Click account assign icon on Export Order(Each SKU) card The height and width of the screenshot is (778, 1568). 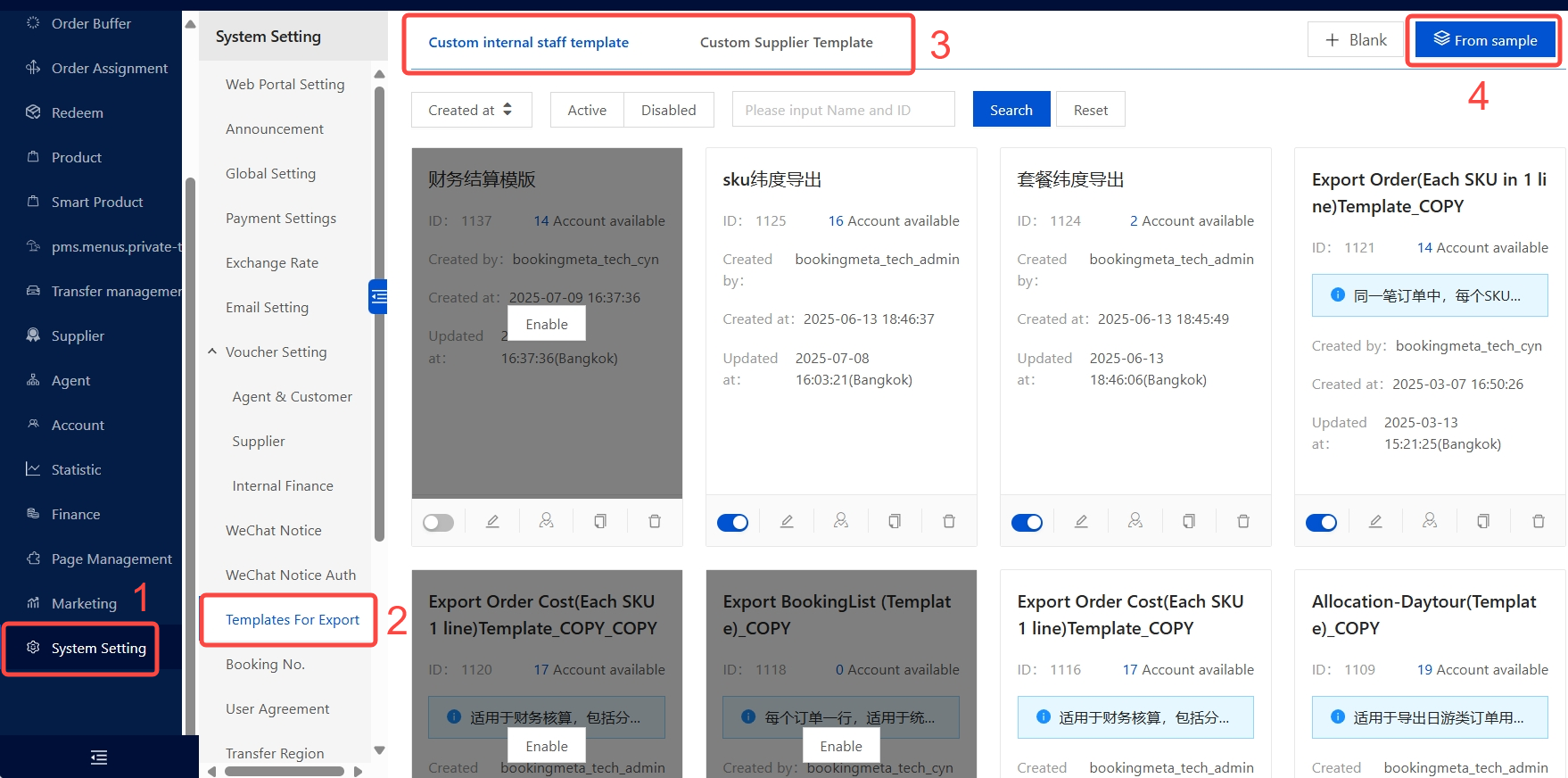1430,521
